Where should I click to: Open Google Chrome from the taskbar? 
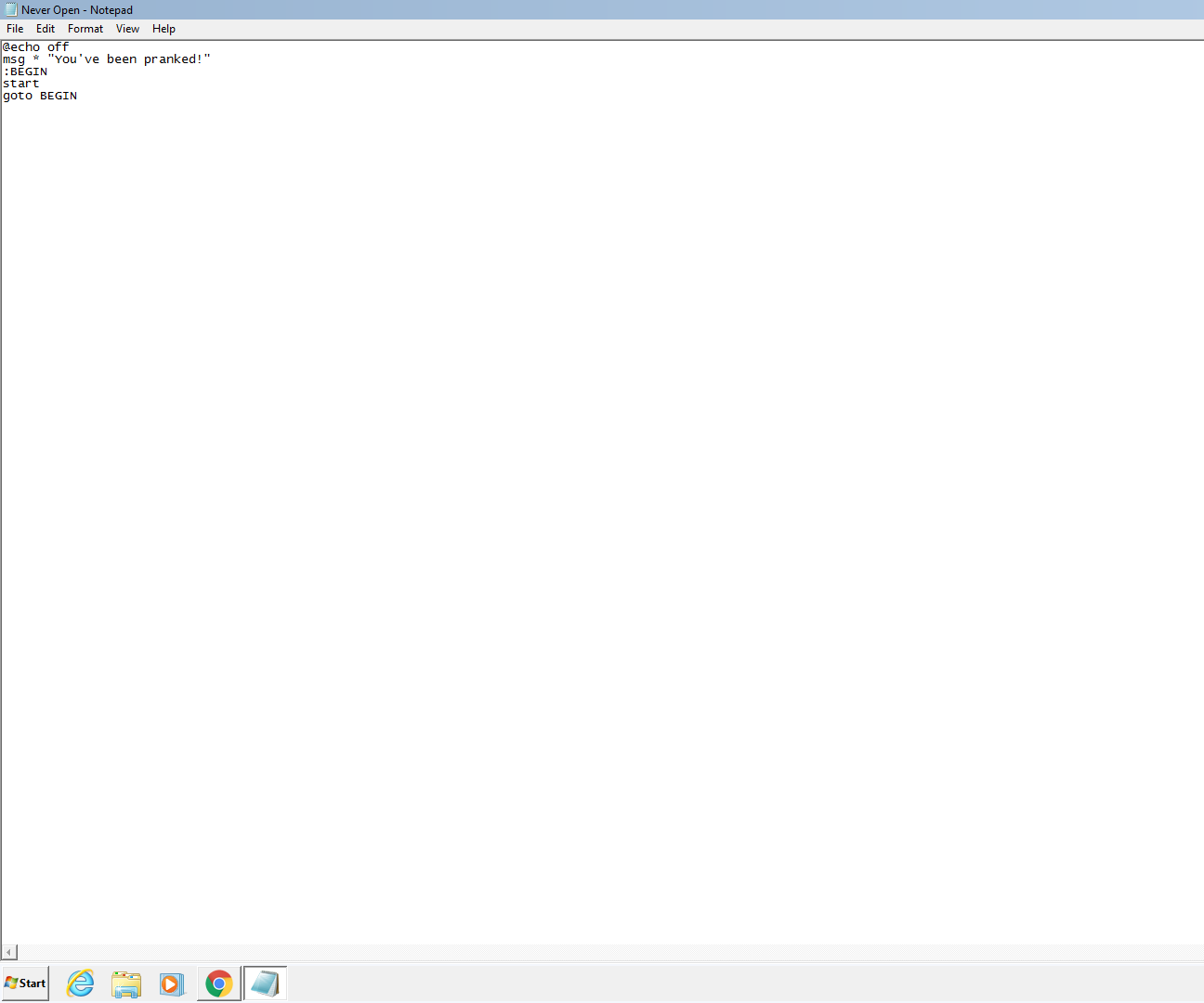[219, 983]
